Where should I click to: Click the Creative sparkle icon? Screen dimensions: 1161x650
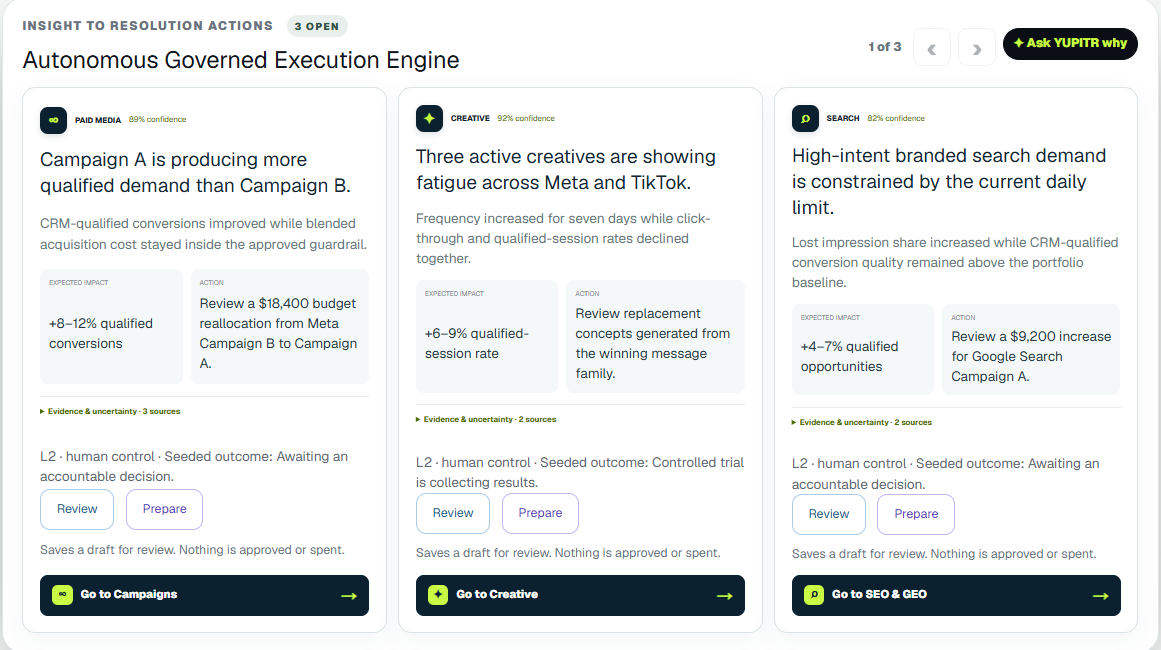coord(429,118)
